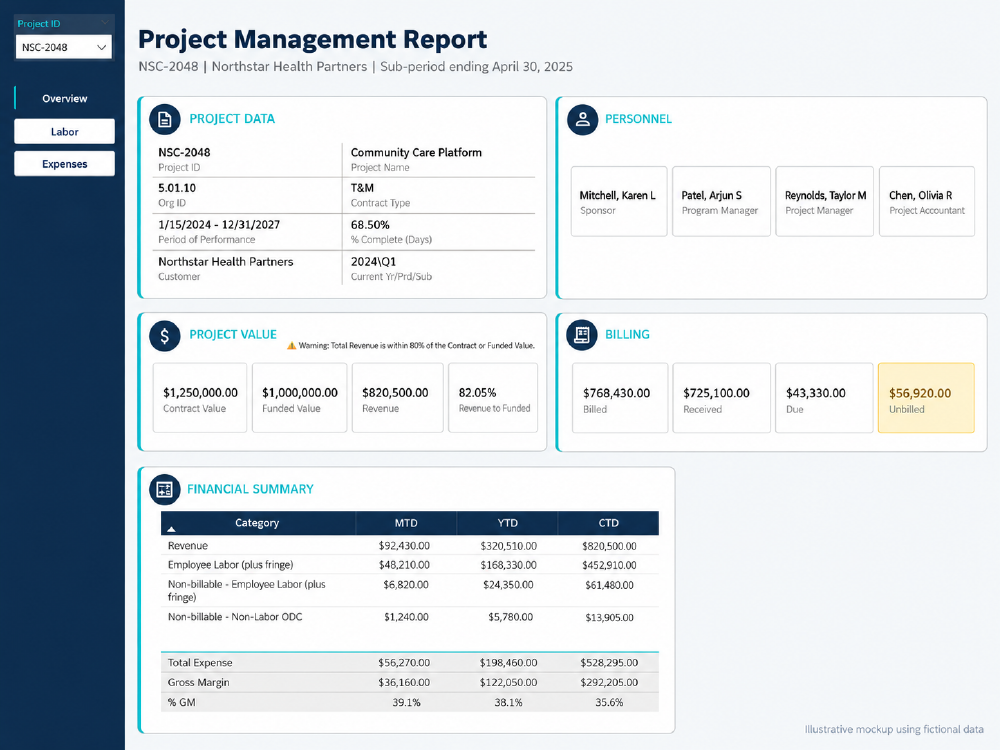Click the Gross Margin MTD value $36,160.00
This screenshot has height=750, width=1000.
coord(404,682)
